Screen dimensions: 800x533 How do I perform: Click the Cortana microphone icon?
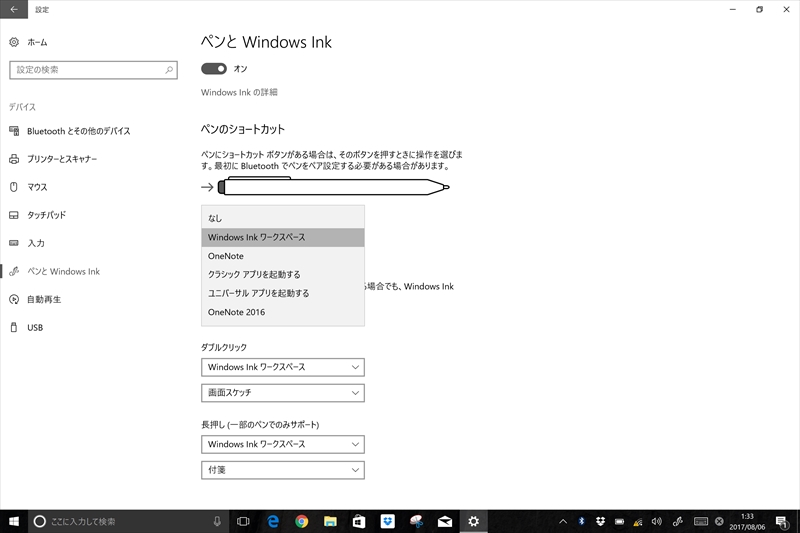[x=217, y=521]
